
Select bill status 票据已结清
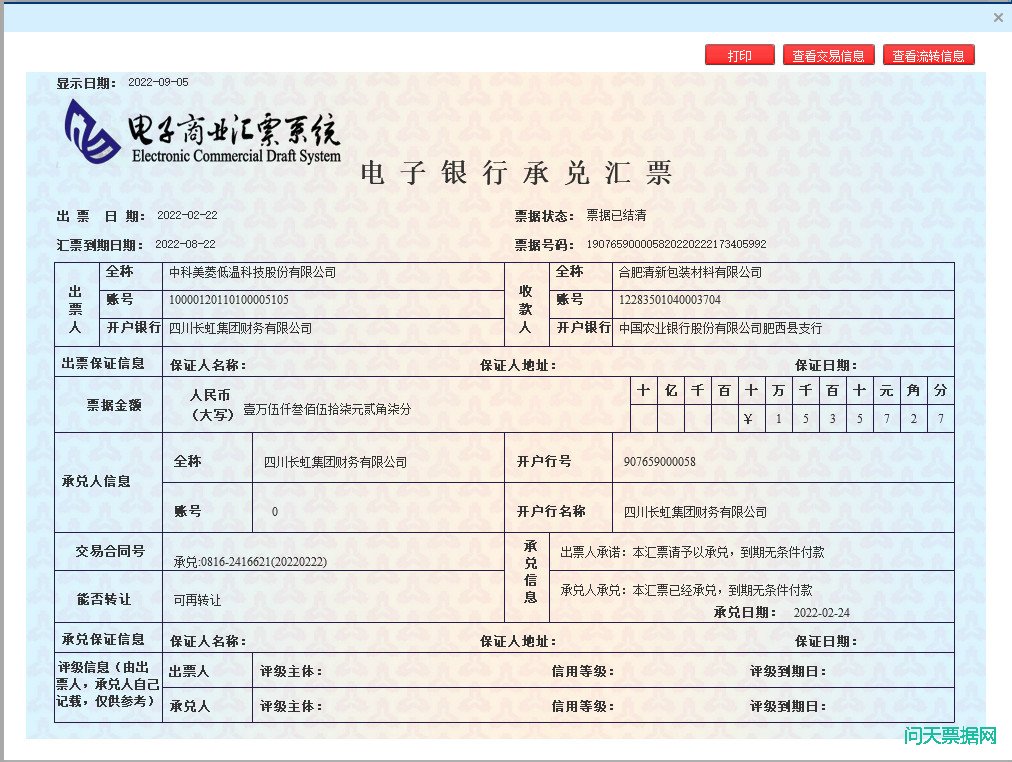click(616, 215)
